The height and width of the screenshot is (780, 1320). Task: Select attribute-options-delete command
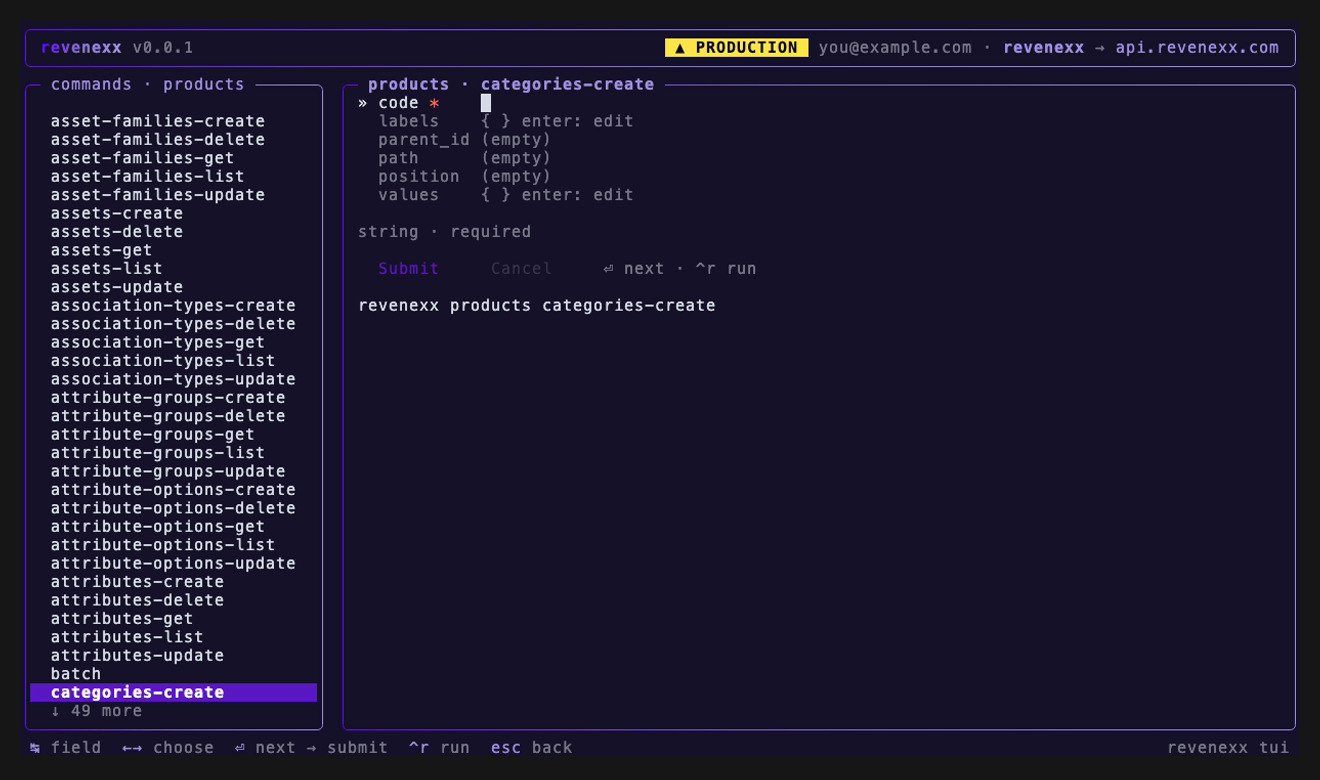coord(173,508)
